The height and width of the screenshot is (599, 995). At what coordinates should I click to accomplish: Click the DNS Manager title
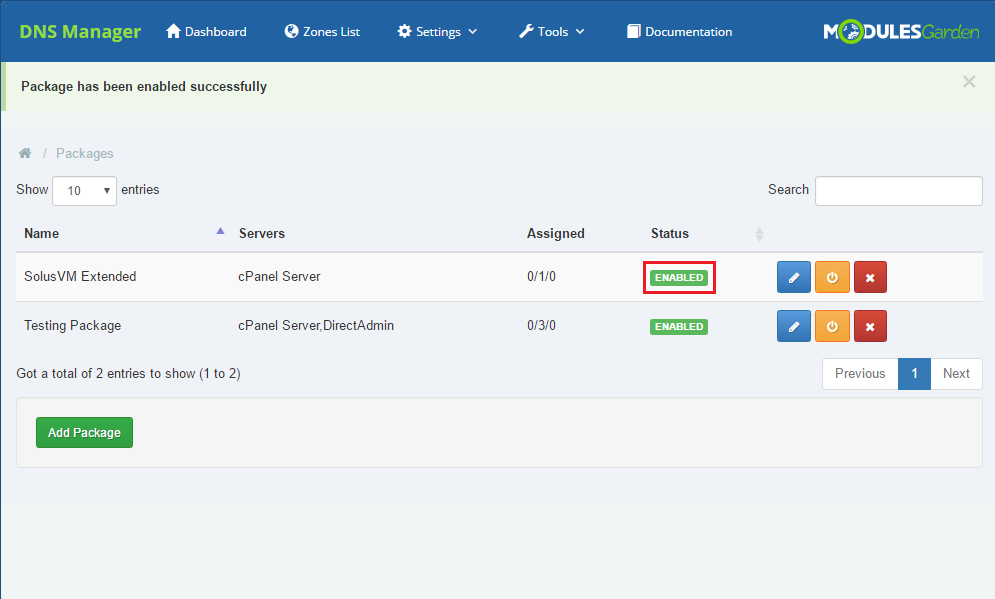click(x=80, y=31)
